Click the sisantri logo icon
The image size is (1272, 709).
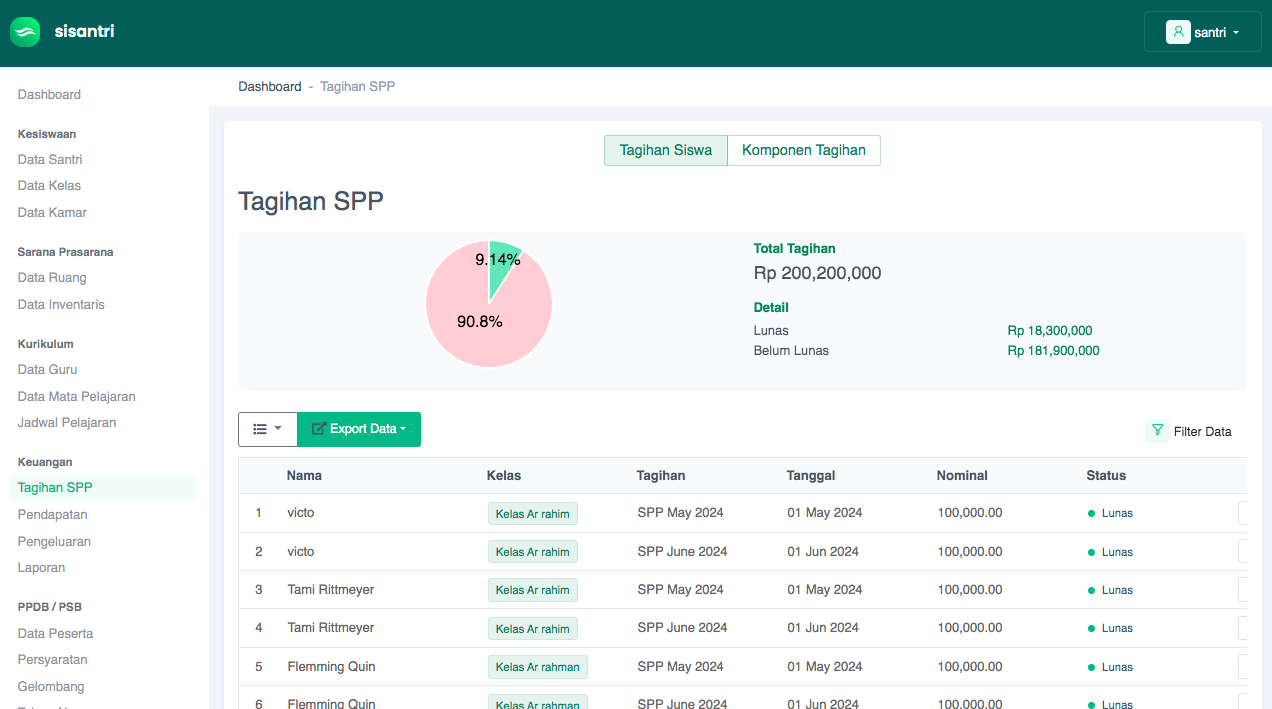tap(25, 32)
